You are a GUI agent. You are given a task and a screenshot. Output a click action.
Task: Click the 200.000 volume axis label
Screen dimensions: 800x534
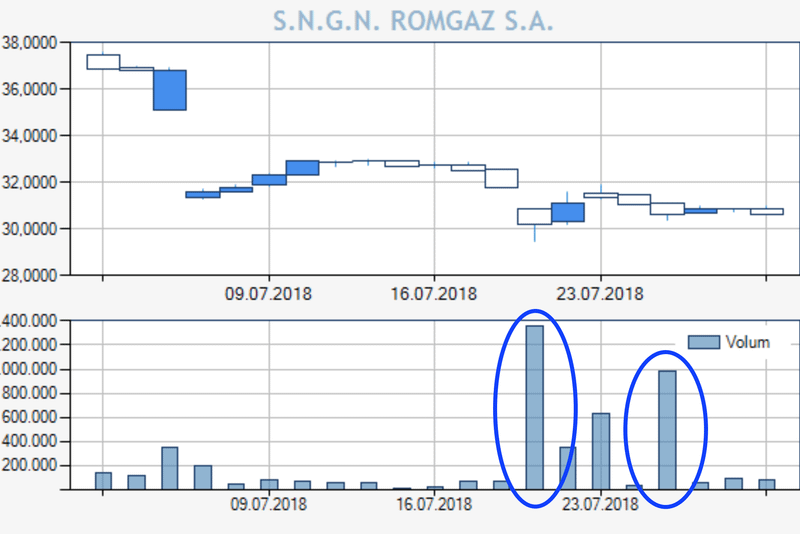[x=33, y=466]
